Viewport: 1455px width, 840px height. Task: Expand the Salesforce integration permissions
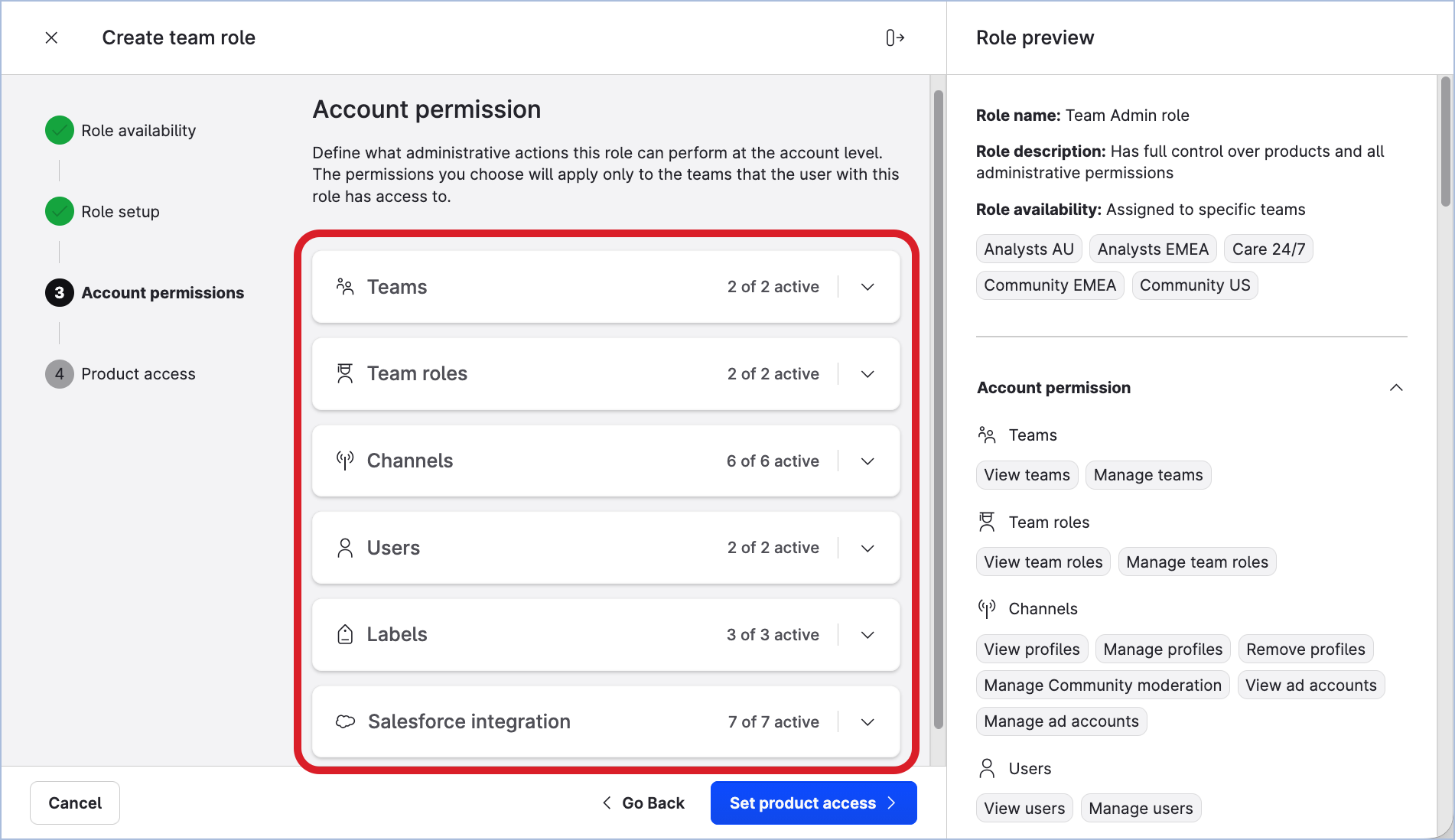coord(867,722)
